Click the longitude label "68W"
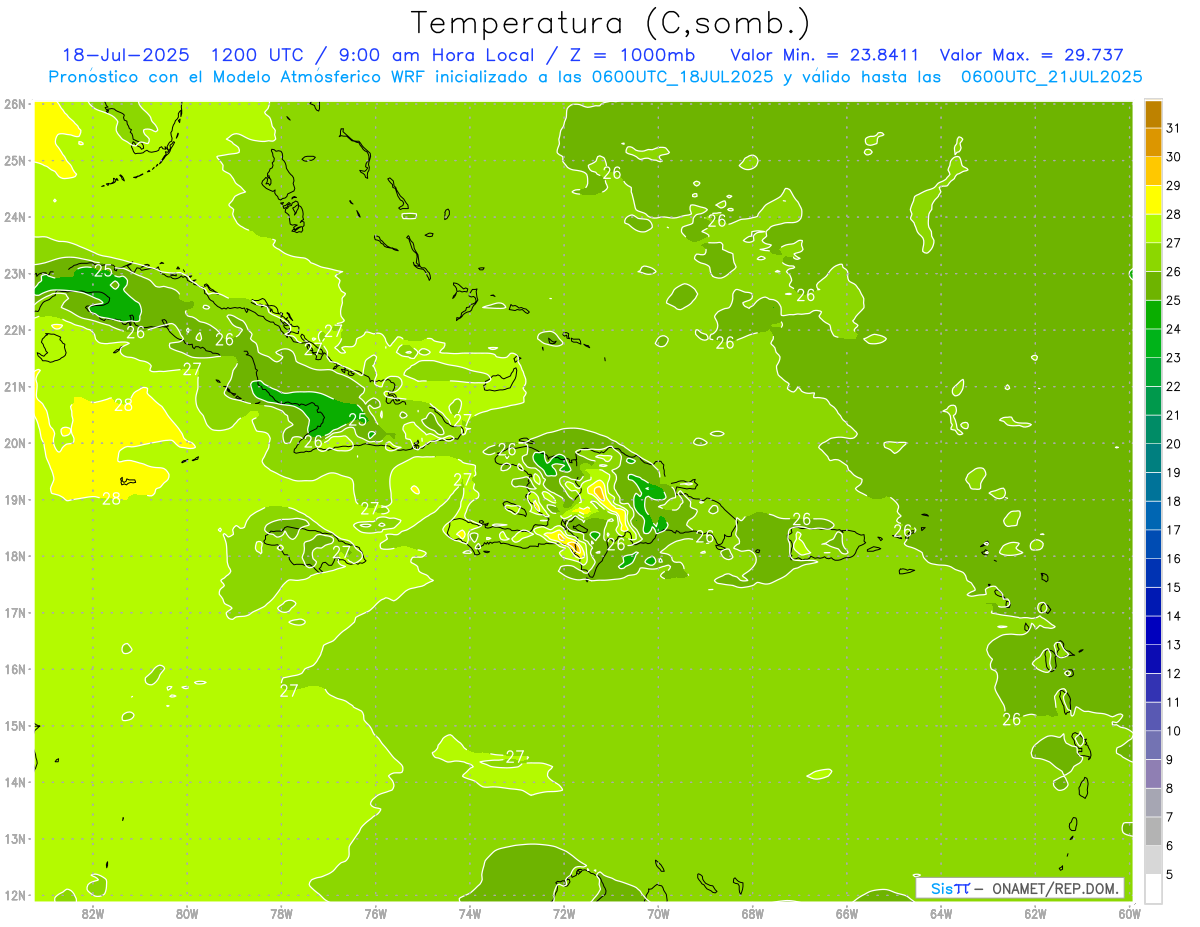 [x=752, y=913]
